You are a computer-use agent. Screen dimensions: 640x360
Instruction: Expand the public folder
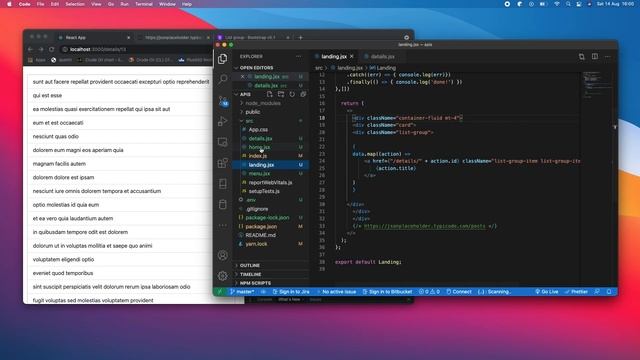[253, 112]
